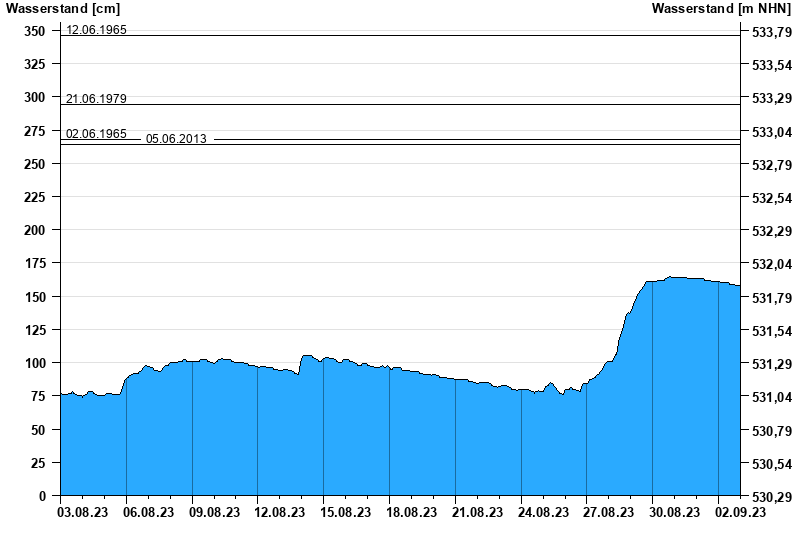Pick the 15.08.23 date tick label

click(345, 512)
